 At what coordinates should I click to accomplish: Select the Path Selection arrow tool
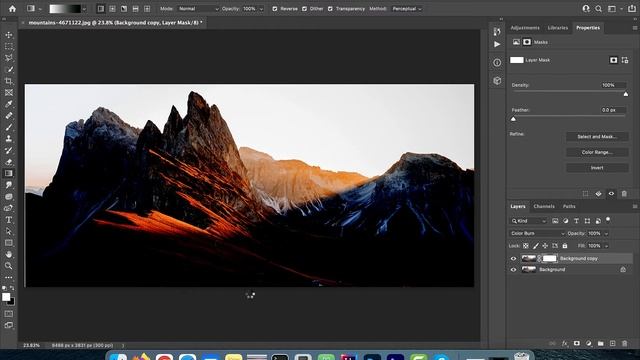click(x=9, y=231)
